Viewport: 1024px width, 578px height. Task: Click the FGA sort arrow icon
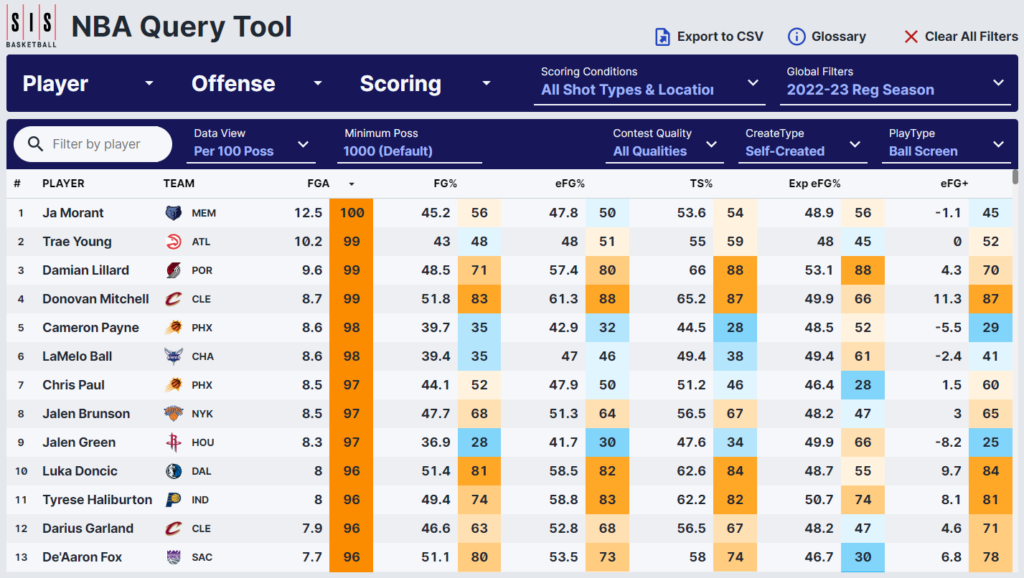[351, 184]
